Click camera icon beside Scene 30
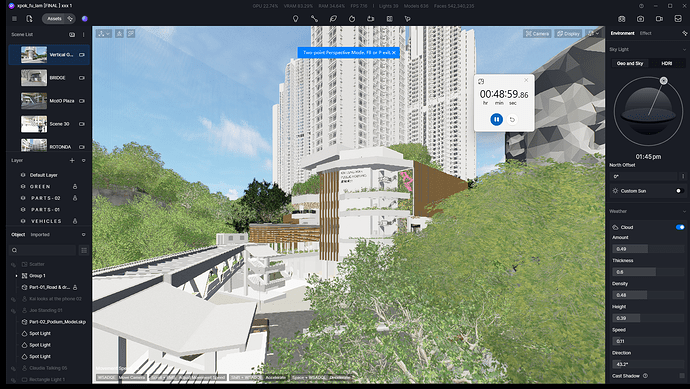This screenshot has width=690, height=389. click(x=82, y=124)
